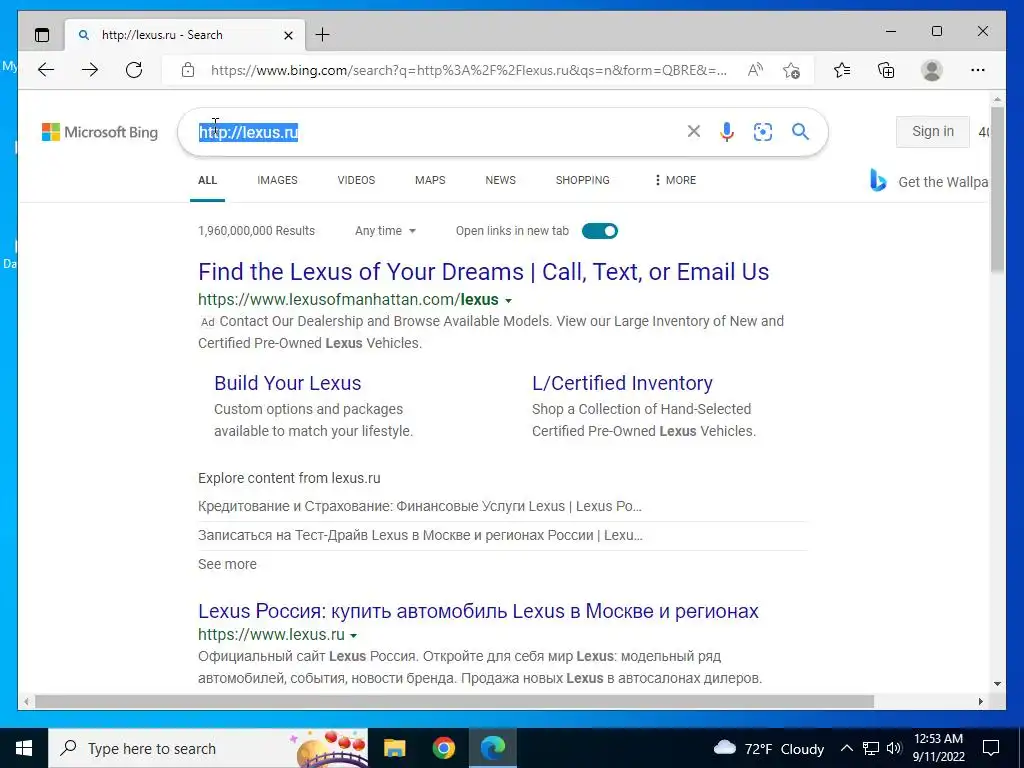This screenshot has width=1024, height=768.
Task: Switch to the VIDEOS tab
Action: 356,180
